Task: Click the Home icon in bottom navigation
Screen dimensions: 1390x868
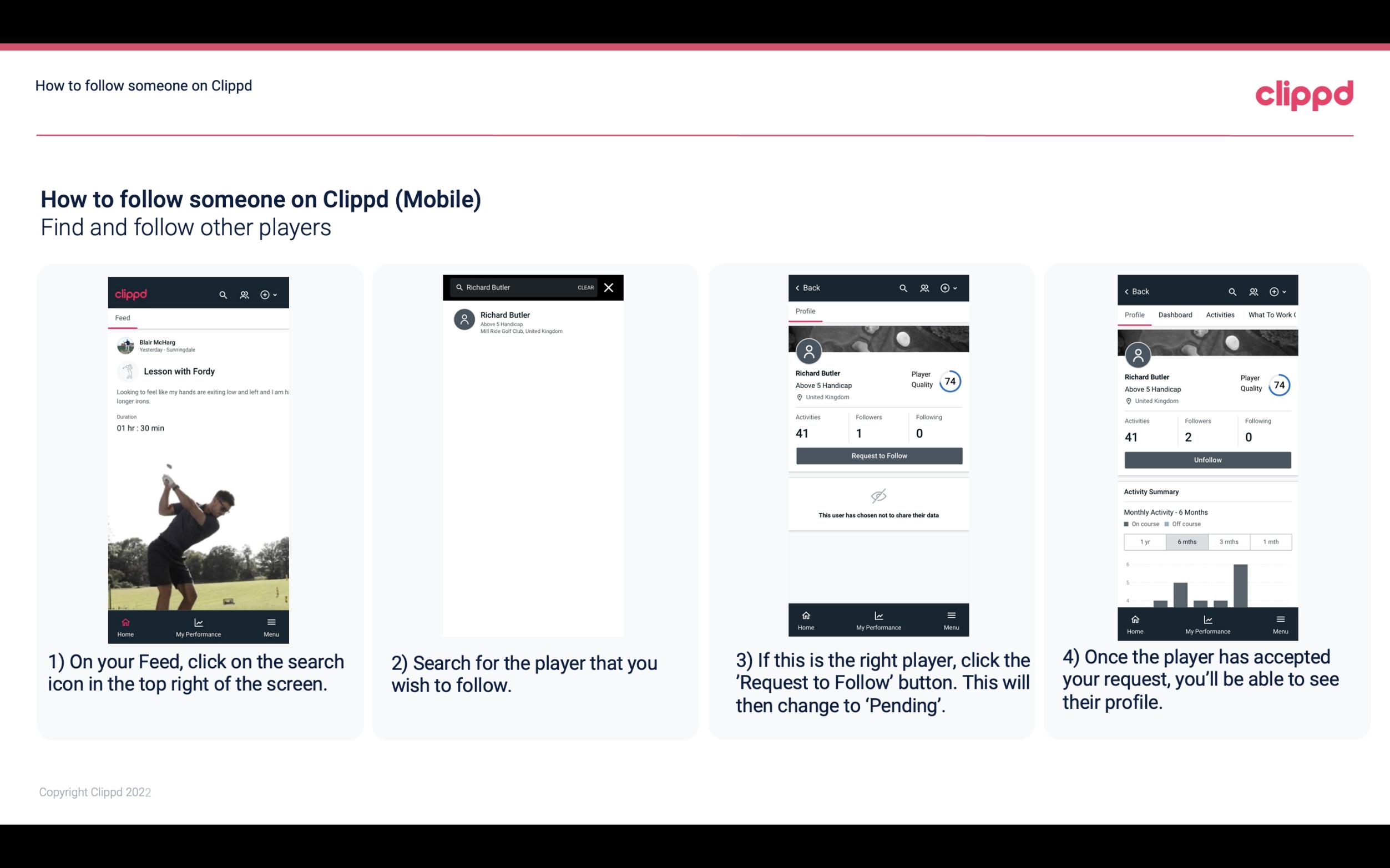Action: click(126, 621)
